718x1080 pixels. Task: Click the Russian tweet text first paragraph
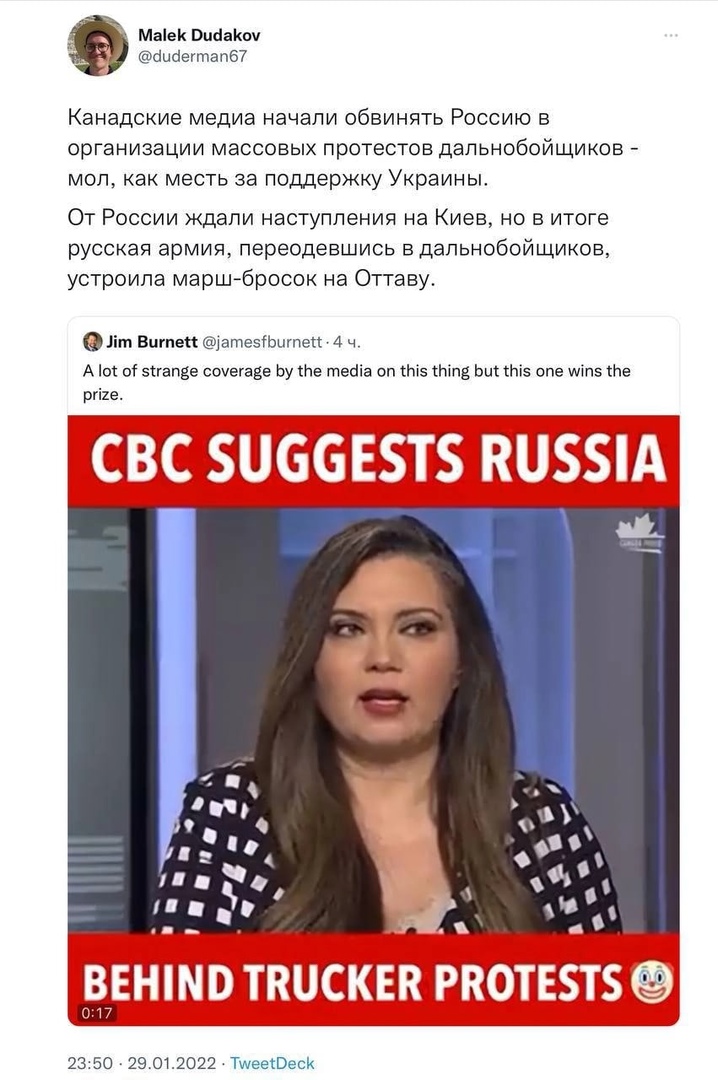[353, 148]
